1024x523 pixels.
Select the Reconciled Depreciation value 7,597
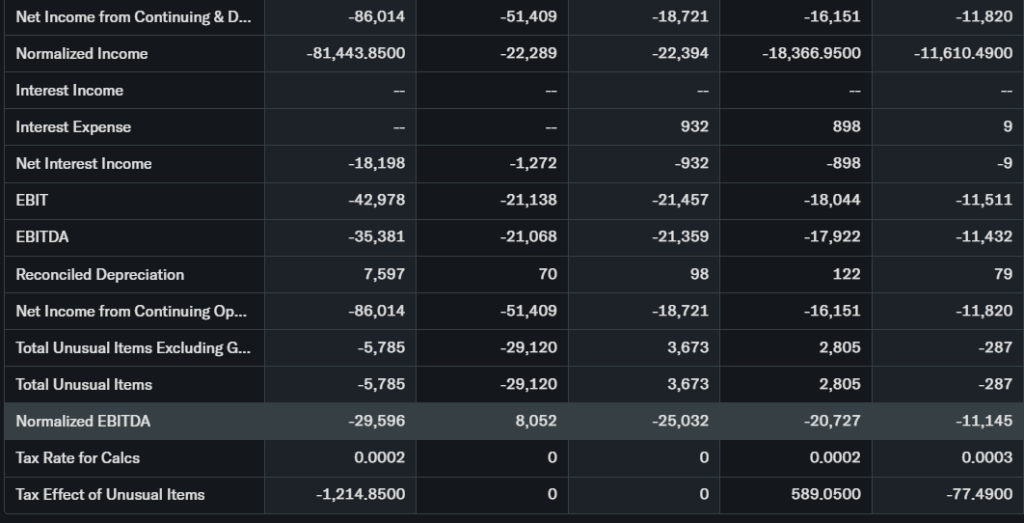[385, 274]
